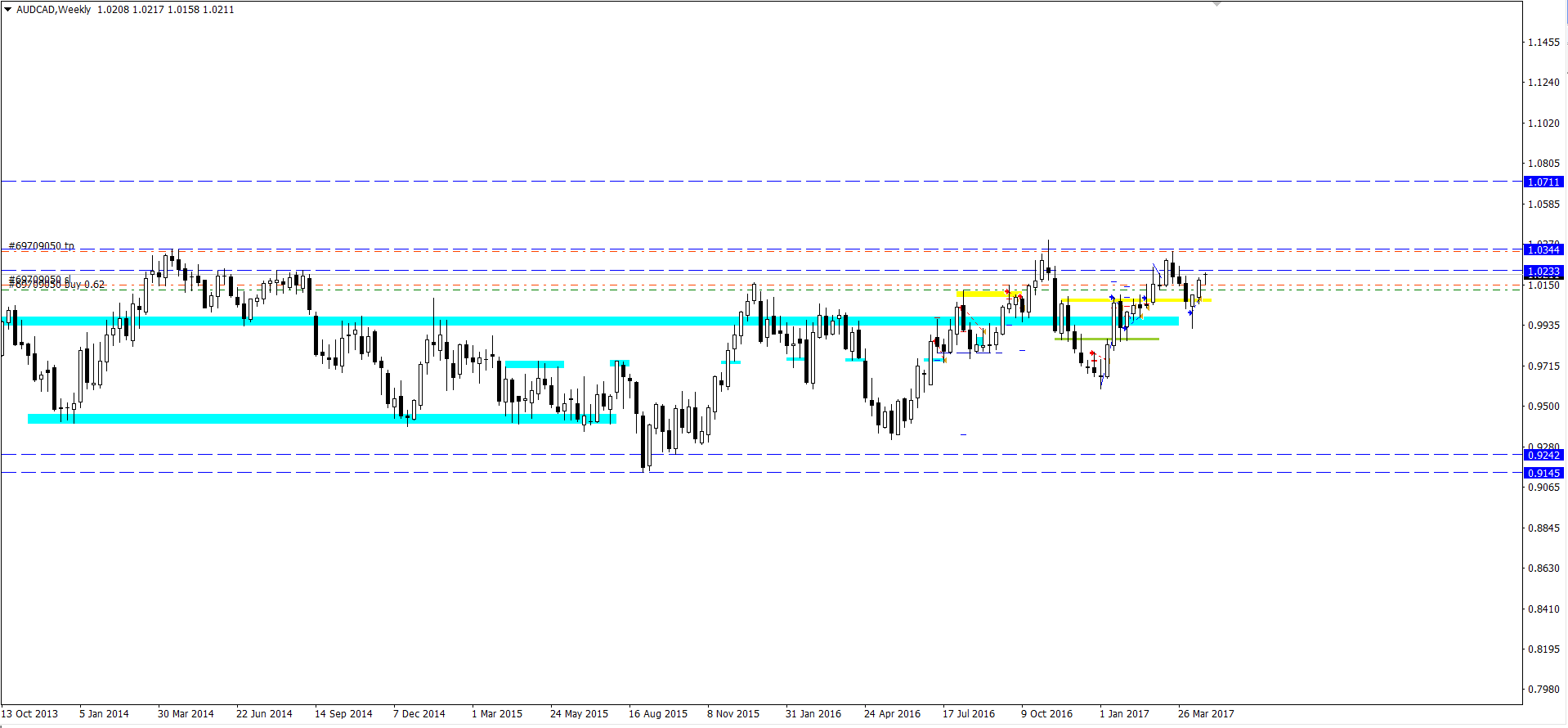Select the 1.0233 blue price label
The height and width of the screenshot is (728, 1568).
tap(1543, 272)
